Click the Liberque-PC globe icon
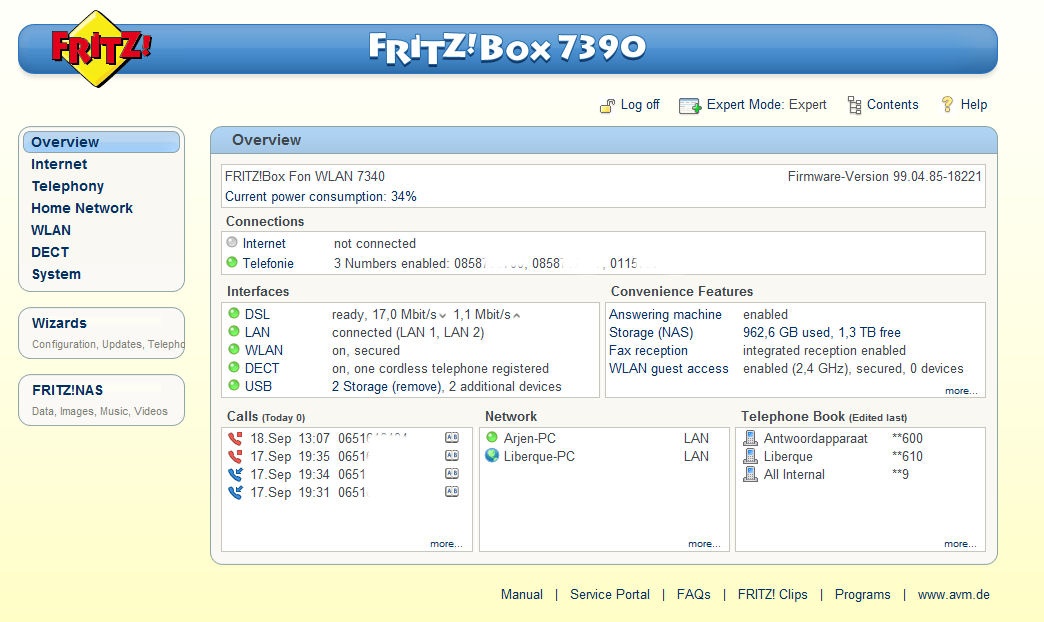 (x=492, y=456)
